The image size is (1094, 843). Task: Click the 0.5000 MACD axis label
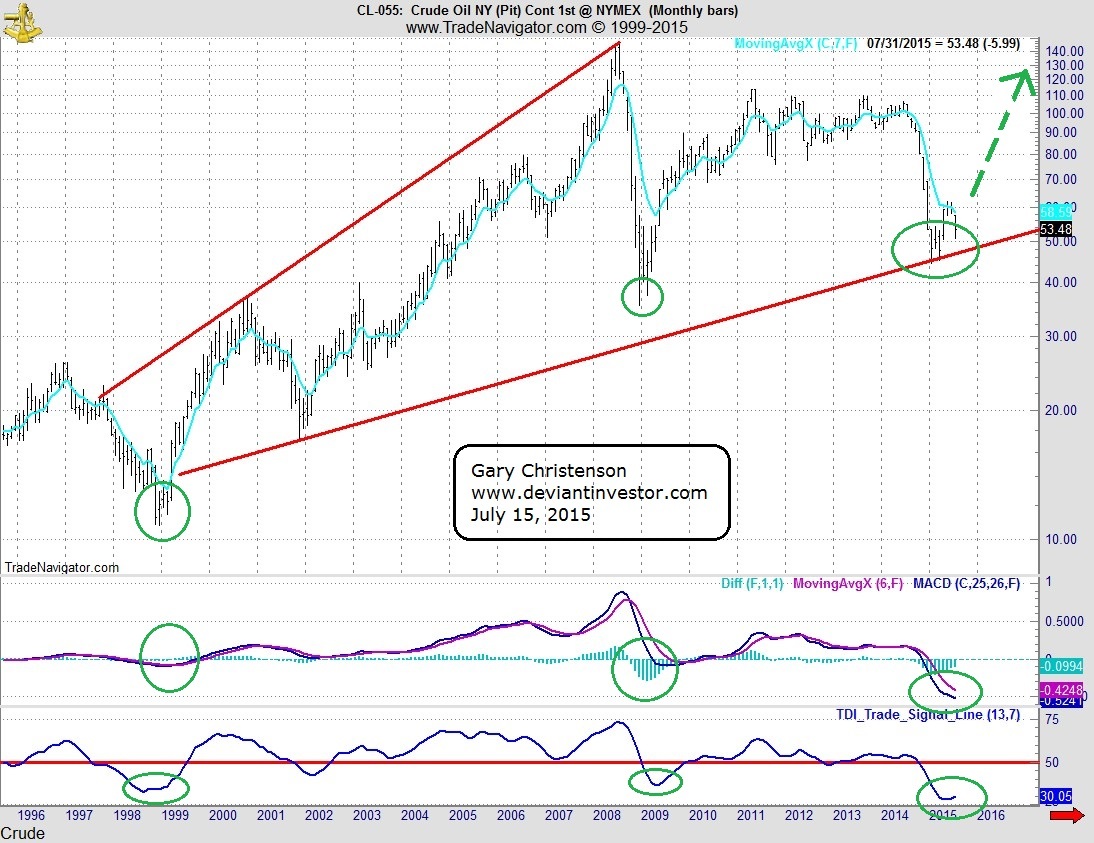point(1064,621)
